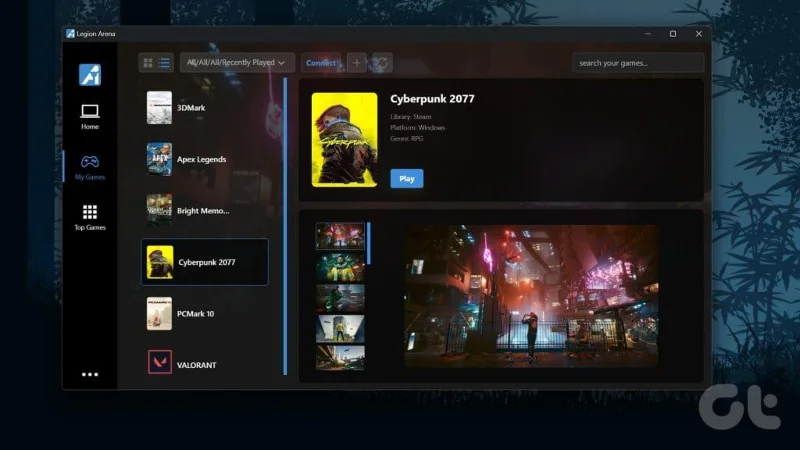Viewport: 800px width, 450px height.
Task: Click the Legion Arena title bar icon
Action: tap(70, 34)
